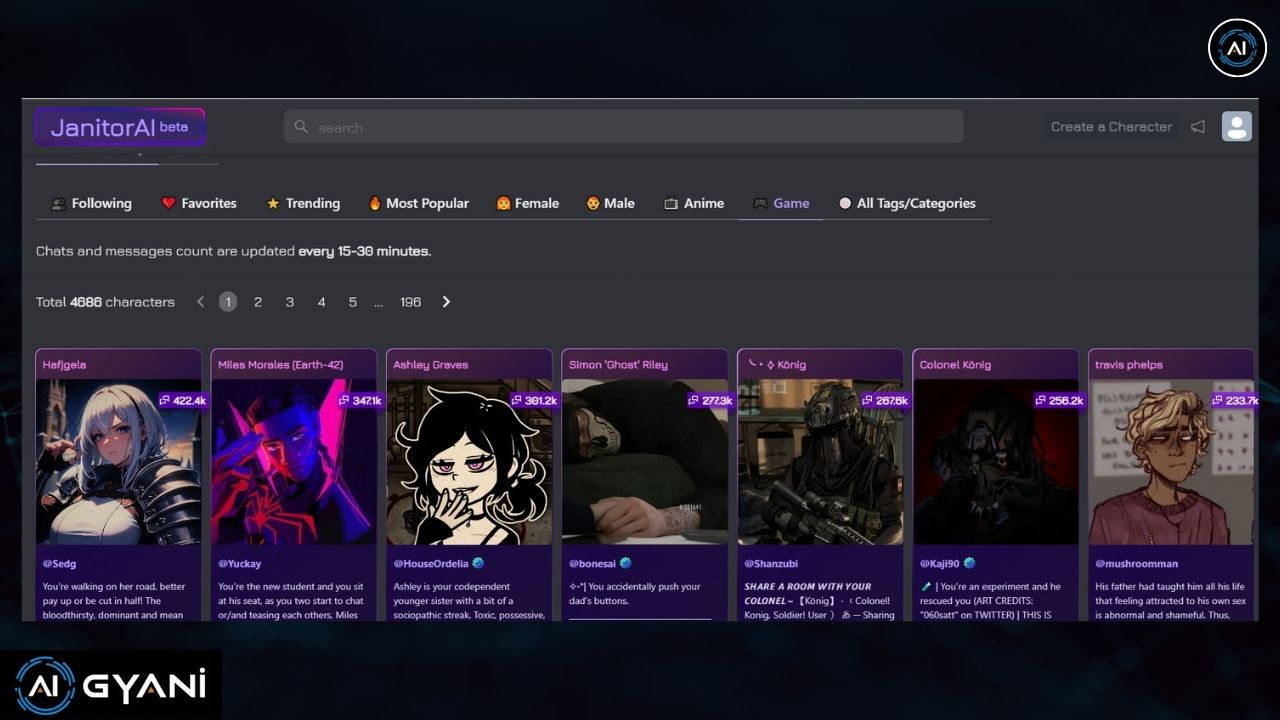Click the Simon 'Ghost' Riley title
This screenshot has height=720, width=1280.
(619, 365)
